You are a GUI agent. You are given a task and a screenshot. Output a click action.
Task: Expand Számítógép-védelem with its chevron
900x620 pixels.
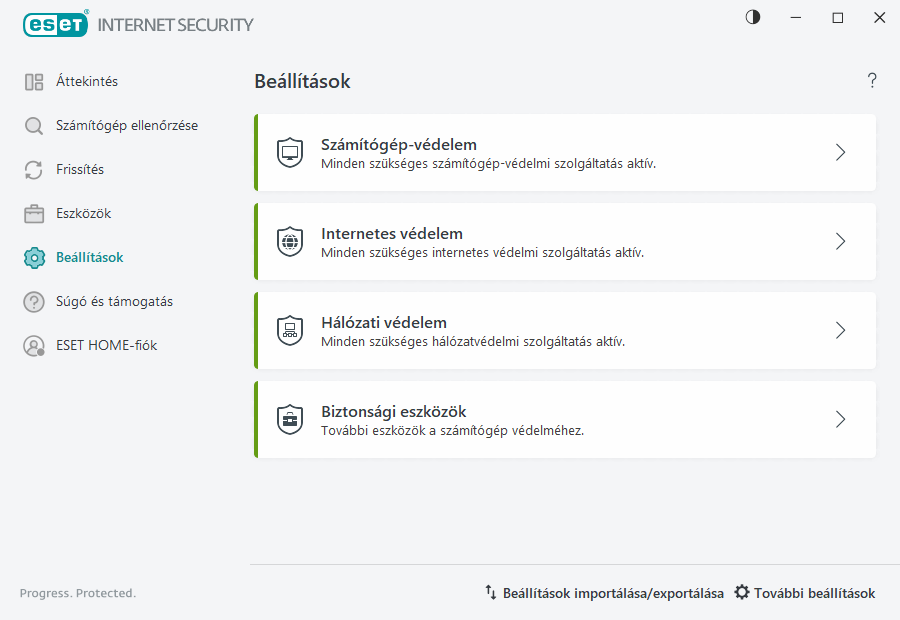click(x=840, y=152)
